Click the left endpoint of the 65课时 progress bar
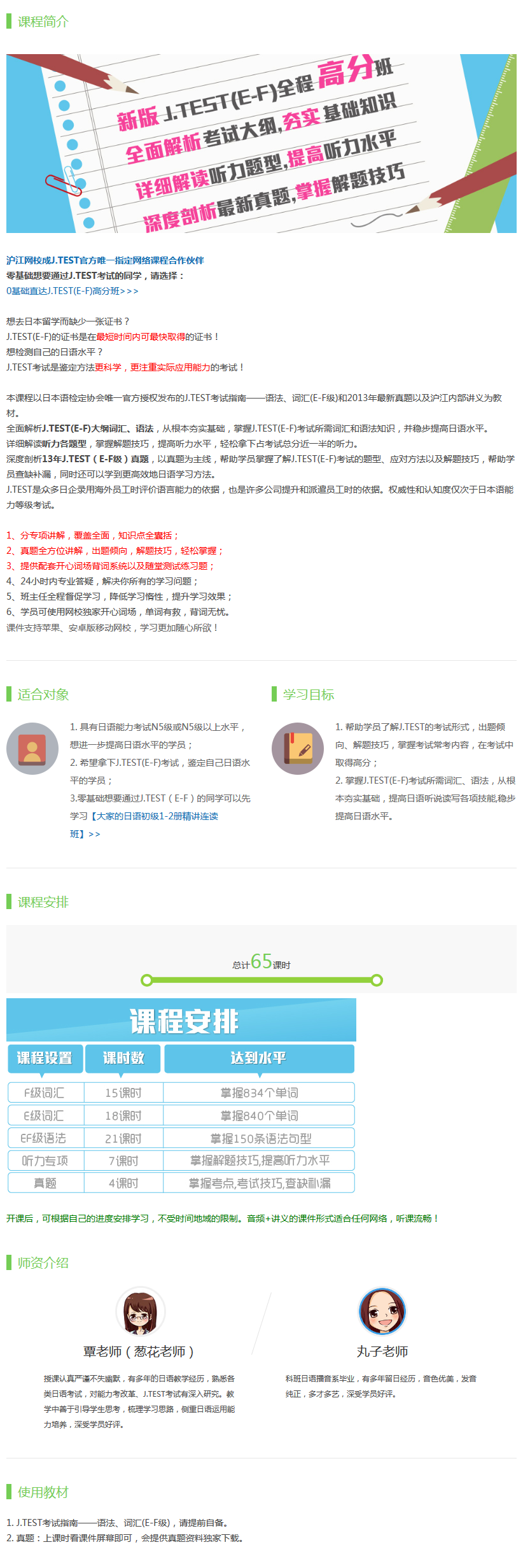 147,980
